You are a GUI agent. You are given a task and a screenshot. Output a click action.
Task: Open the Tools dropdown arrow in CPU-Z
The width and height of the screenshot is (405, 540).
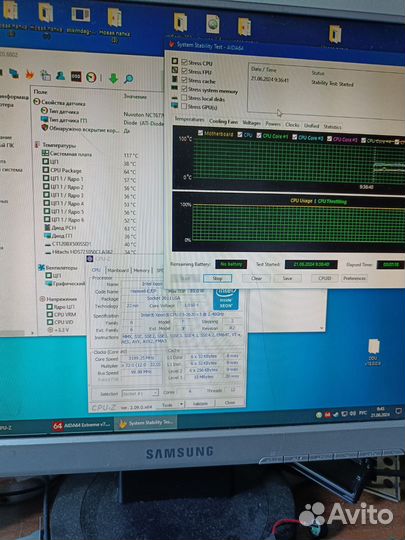click(181, 405)
